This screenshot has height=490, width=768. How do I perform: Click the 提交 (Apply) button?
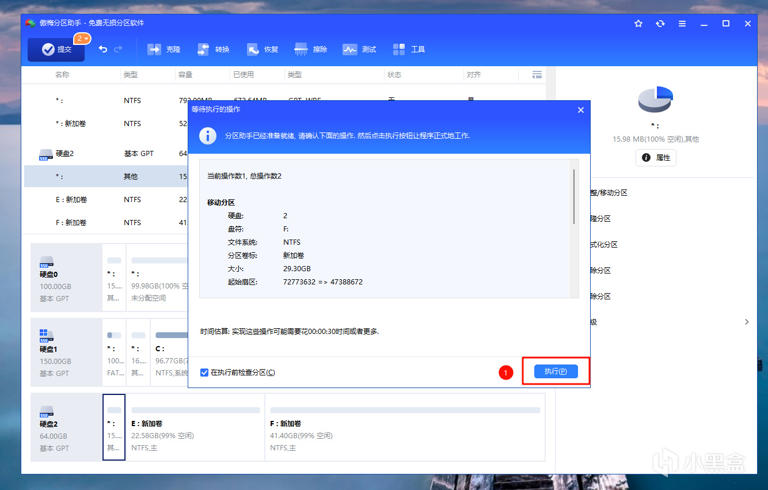tap(56, 49)
